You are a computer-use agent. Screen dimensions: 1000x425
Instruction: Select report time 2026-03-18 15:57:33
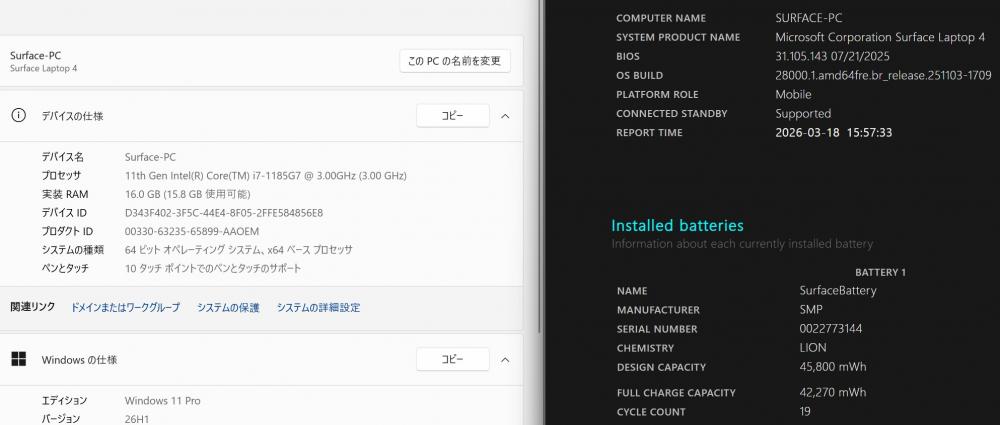[x=834, y=133]
